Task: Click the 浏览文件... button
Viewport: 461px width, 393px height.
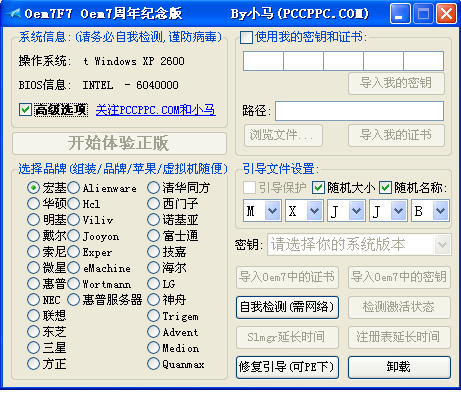Action: click(x=283, y=135)
